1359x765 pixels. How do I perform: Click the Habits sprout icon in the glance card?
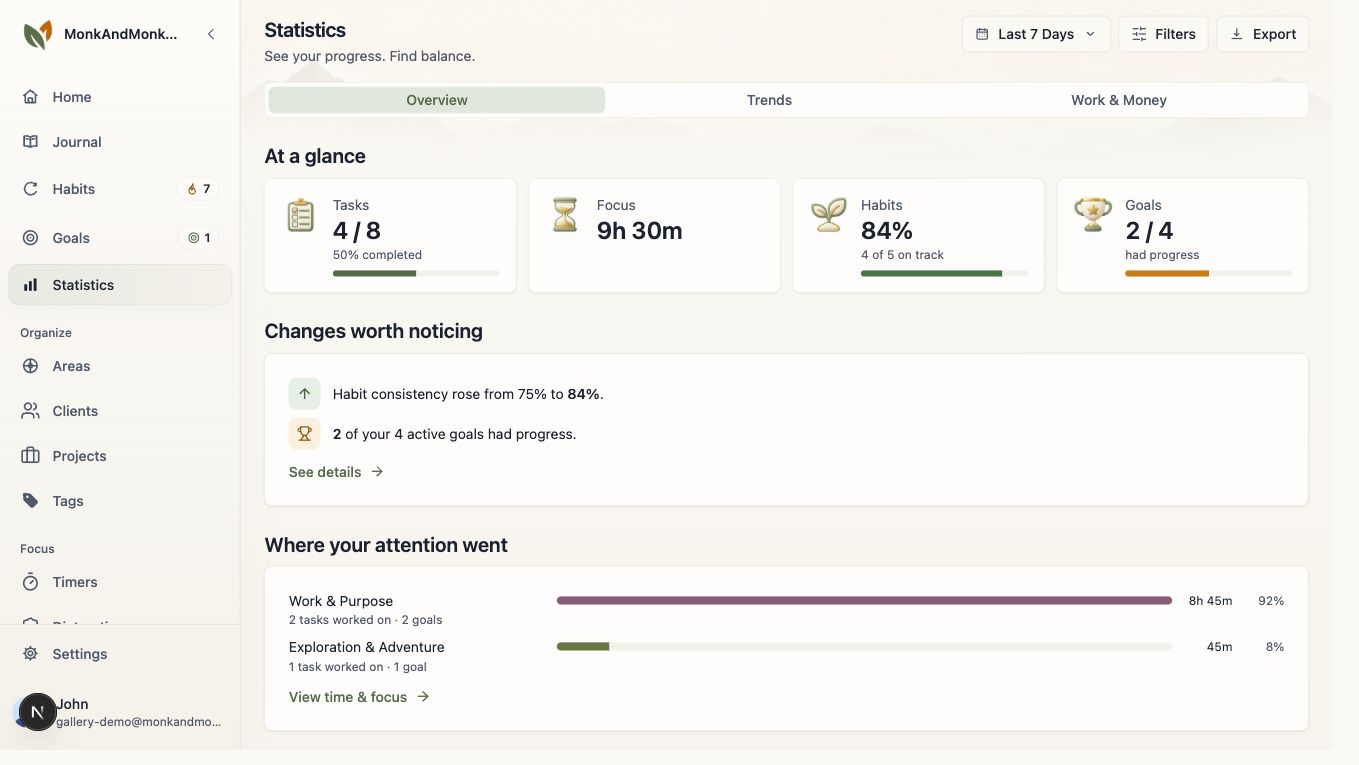coord(829,215)
